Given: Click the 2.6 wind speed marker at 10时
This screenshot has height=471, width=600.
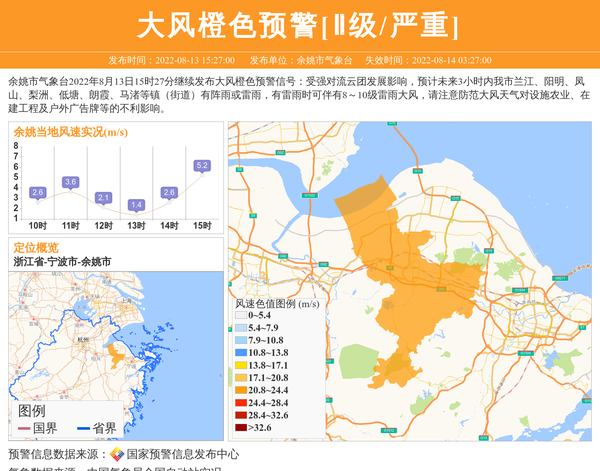Looking at the screenshot, I should (x=37, y=192).
